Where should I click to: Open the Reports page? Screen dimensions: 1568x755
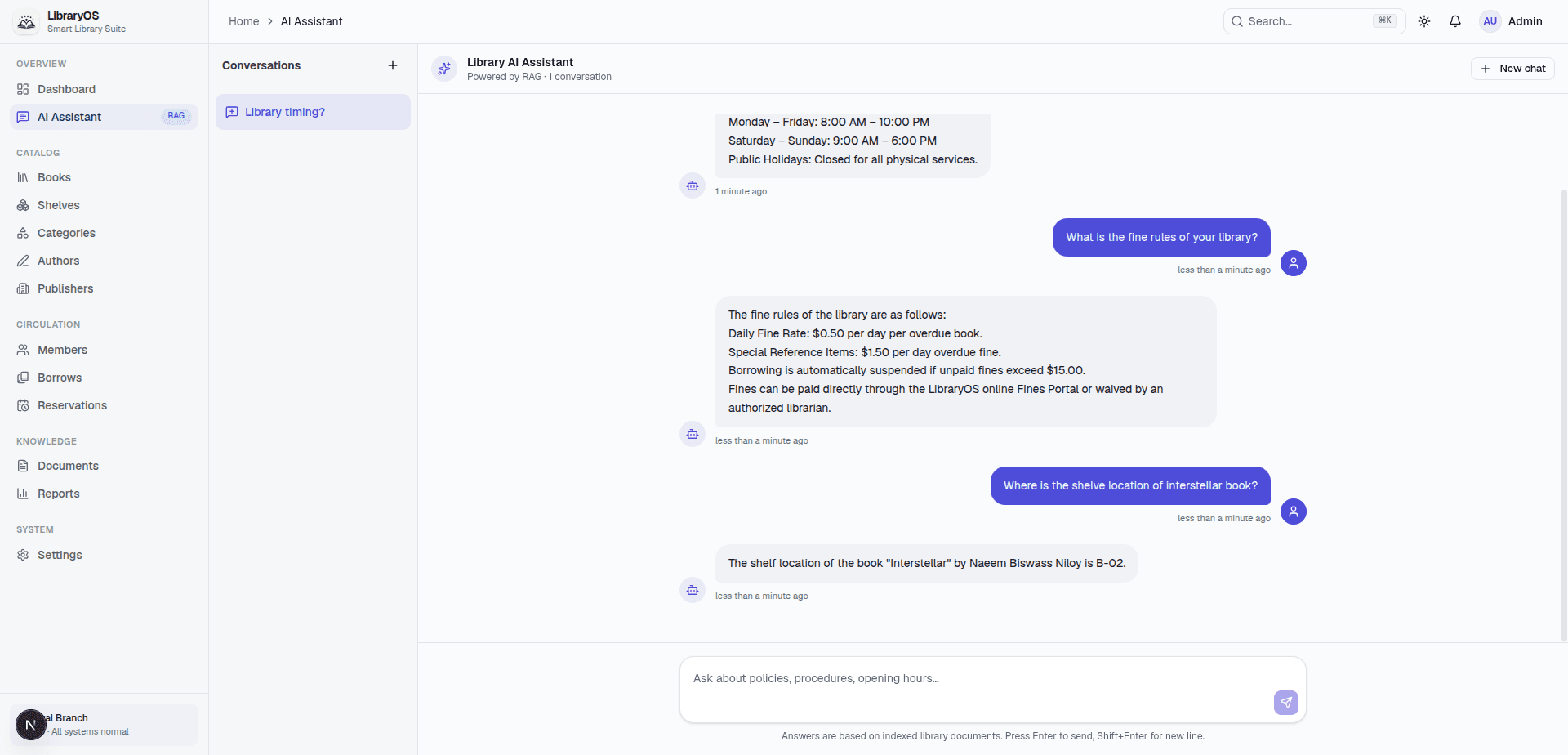[104, 494]
